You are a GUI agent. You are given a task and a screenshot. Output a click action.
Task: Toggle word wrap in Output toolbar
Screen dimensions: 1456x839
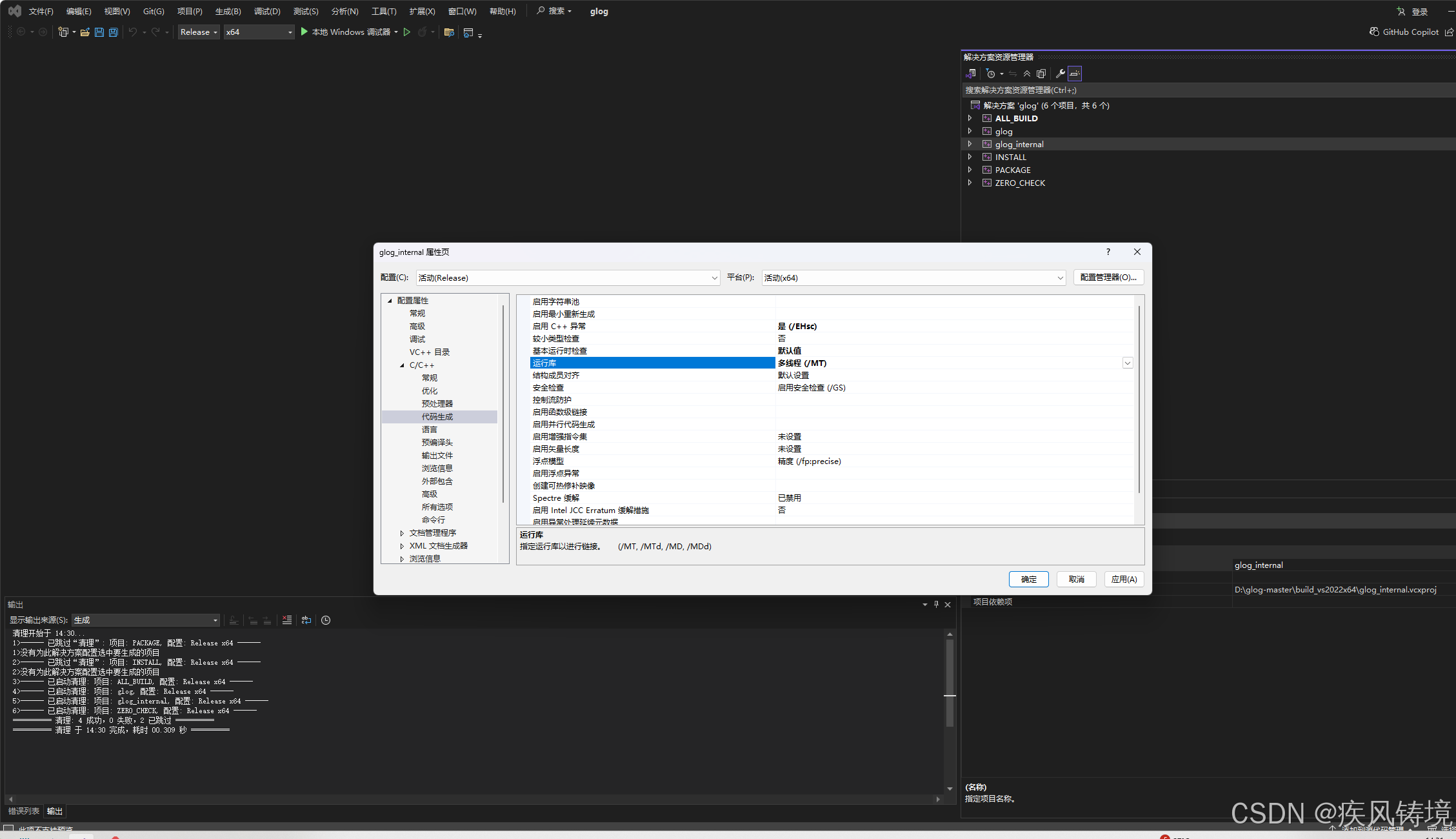click(x=306, y=620)
